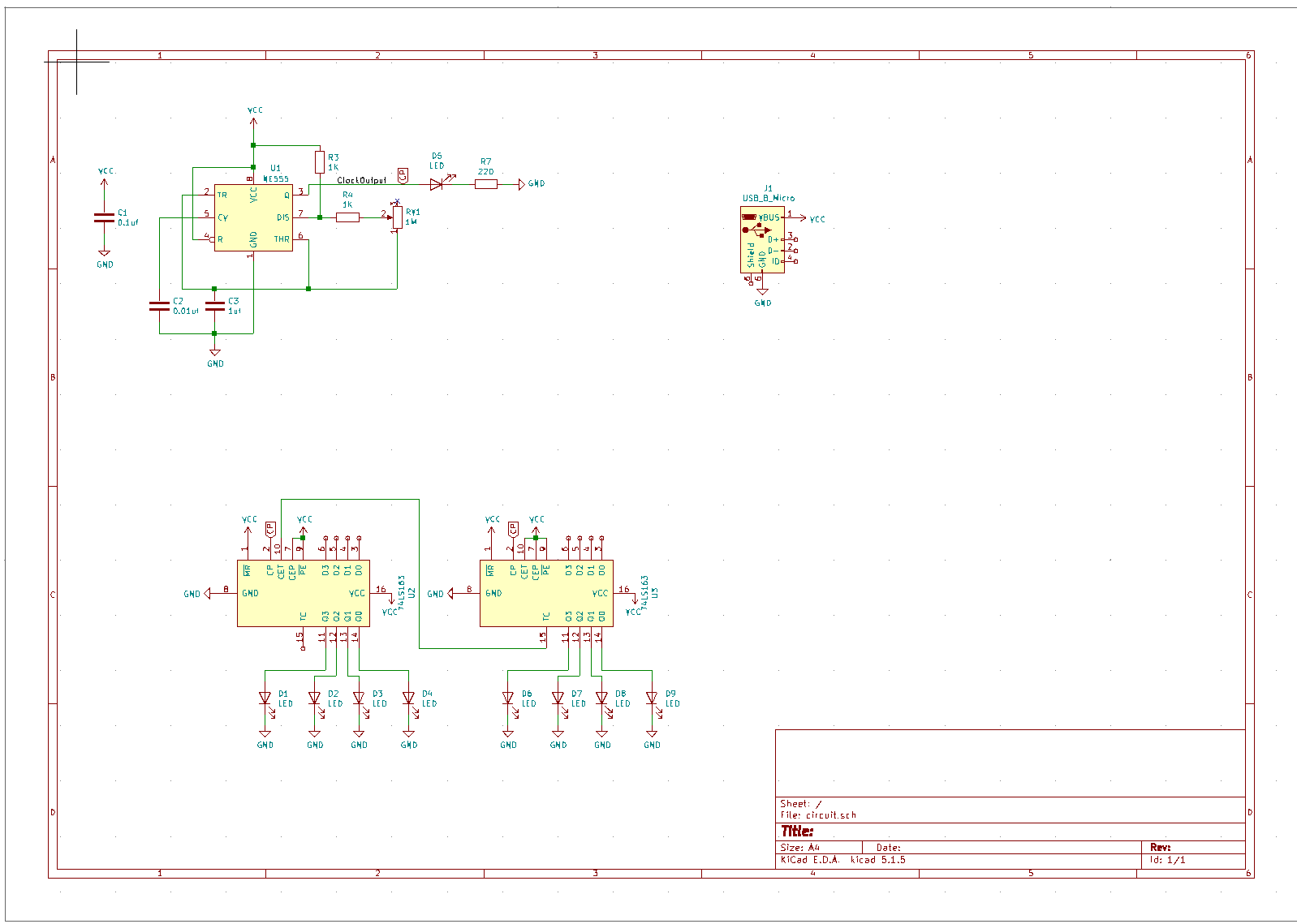Click the 'Rev:' field label
This screenshot has width=1297, height=924.
click(1161, 847)
